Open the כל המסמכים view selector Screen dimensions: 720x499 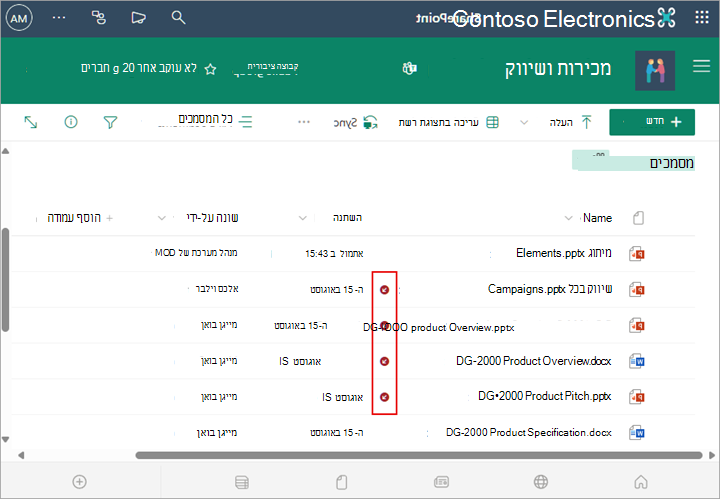click(x=205, y=120)
